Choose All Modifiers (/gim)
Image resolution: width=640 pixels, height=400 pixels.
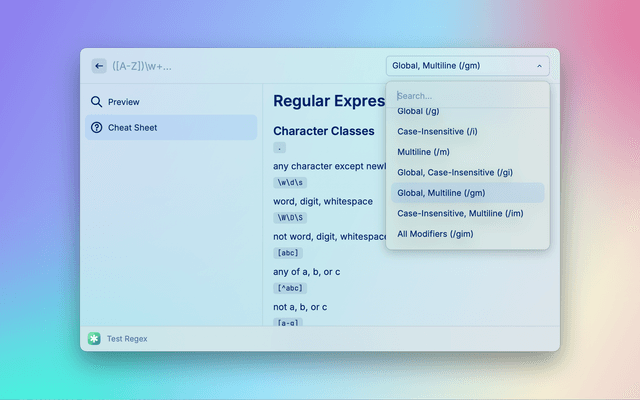click(x=435, y=234)
